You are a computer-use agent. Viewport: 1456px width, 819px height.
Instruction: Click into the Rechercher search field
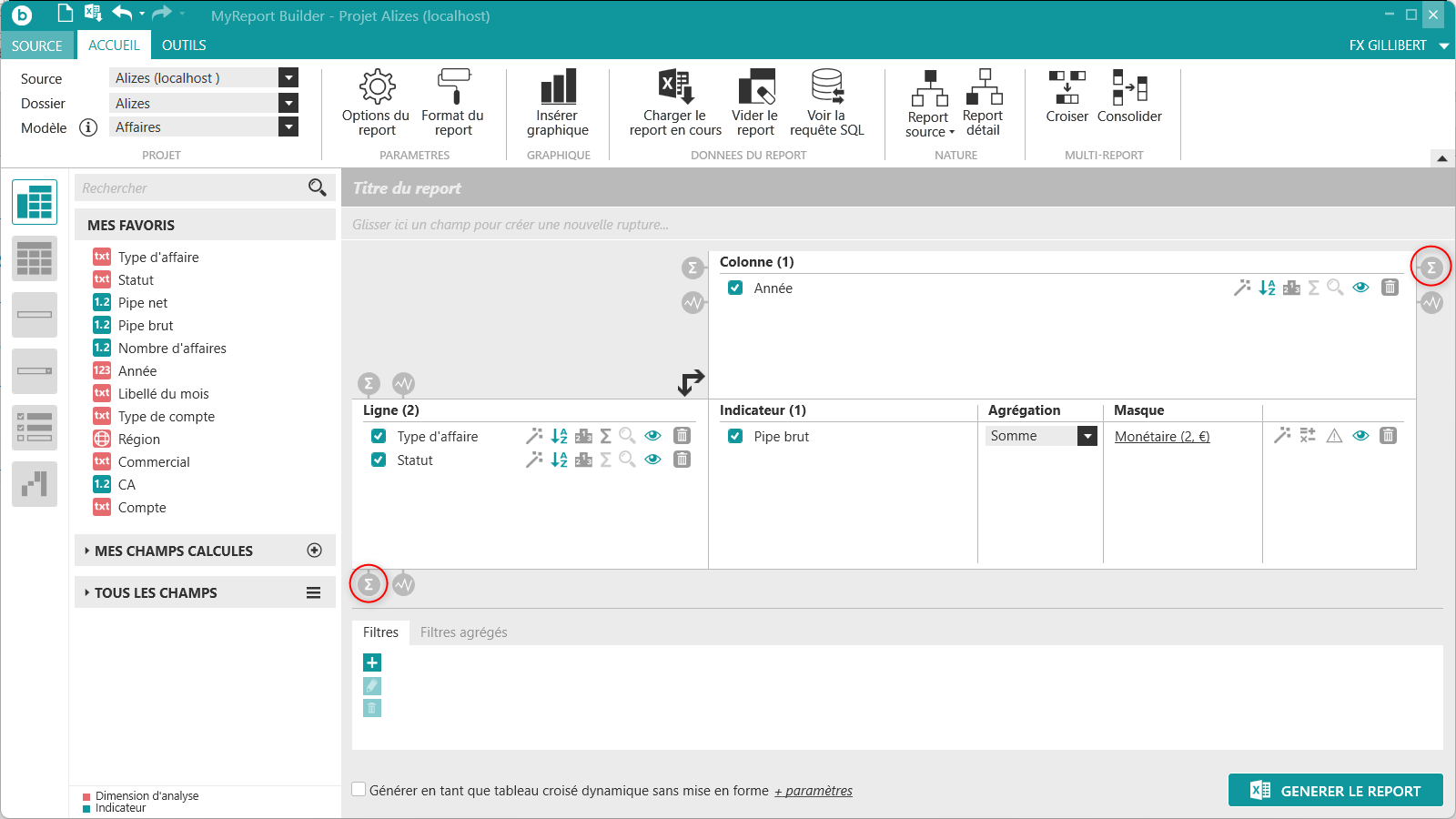coord(191,188)
